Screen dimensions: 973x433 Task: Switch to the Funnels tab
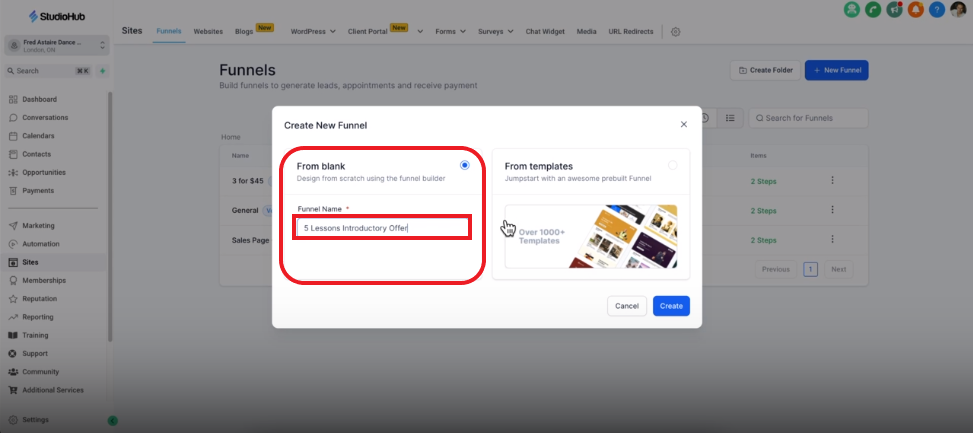click(169, 31)
